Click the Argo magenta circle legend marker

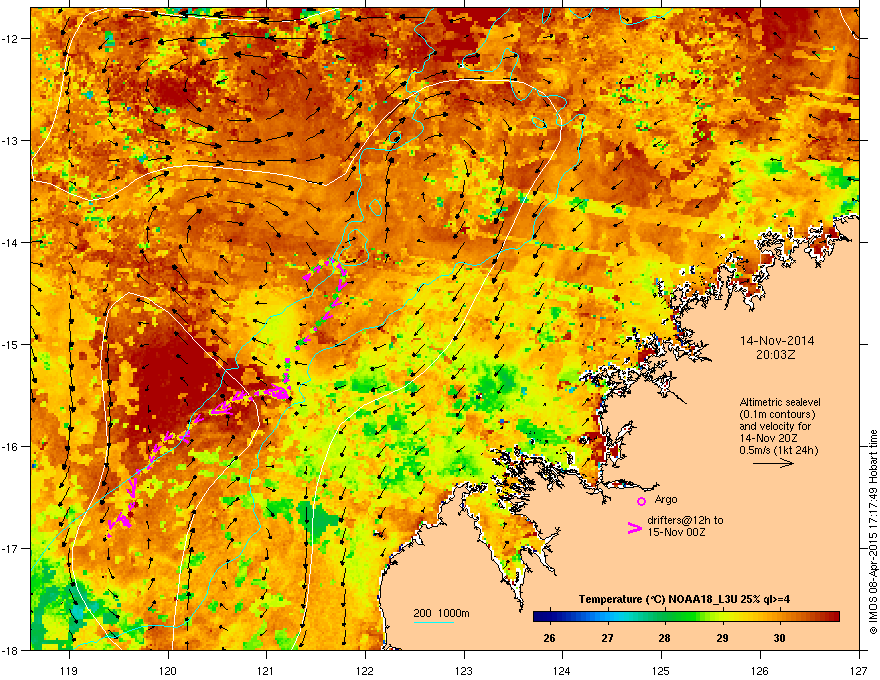coord(641,501)
